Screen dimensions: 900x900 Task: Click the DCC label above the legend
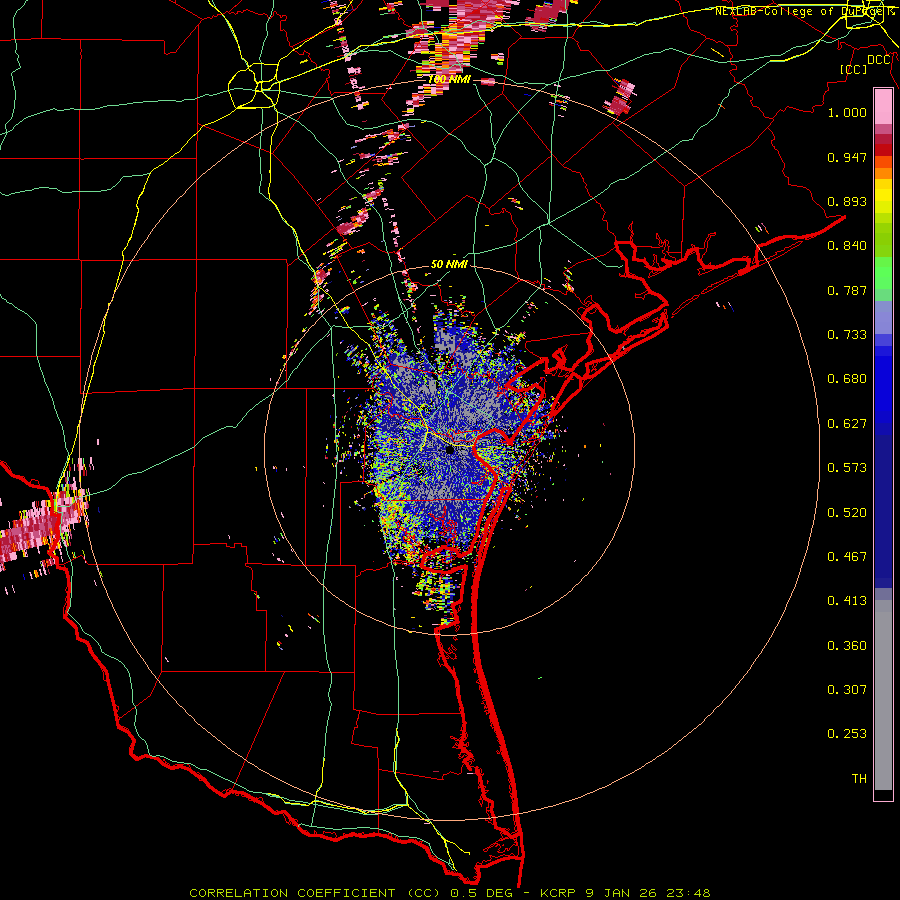click(x=879, y=60)
